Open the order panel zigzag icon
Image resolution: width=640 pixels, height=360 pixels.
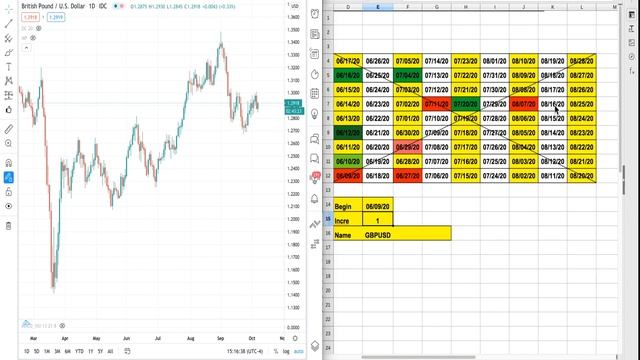[x=315, y=224]
